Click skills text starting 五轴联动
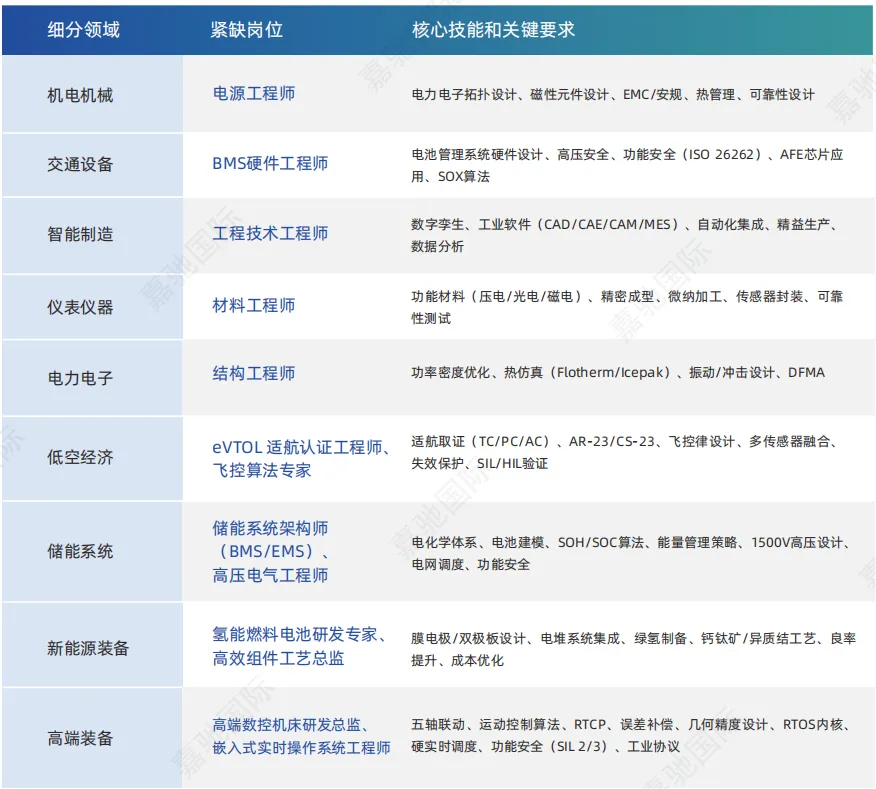Viewport: 876px width, 789px height. [630, 735]
